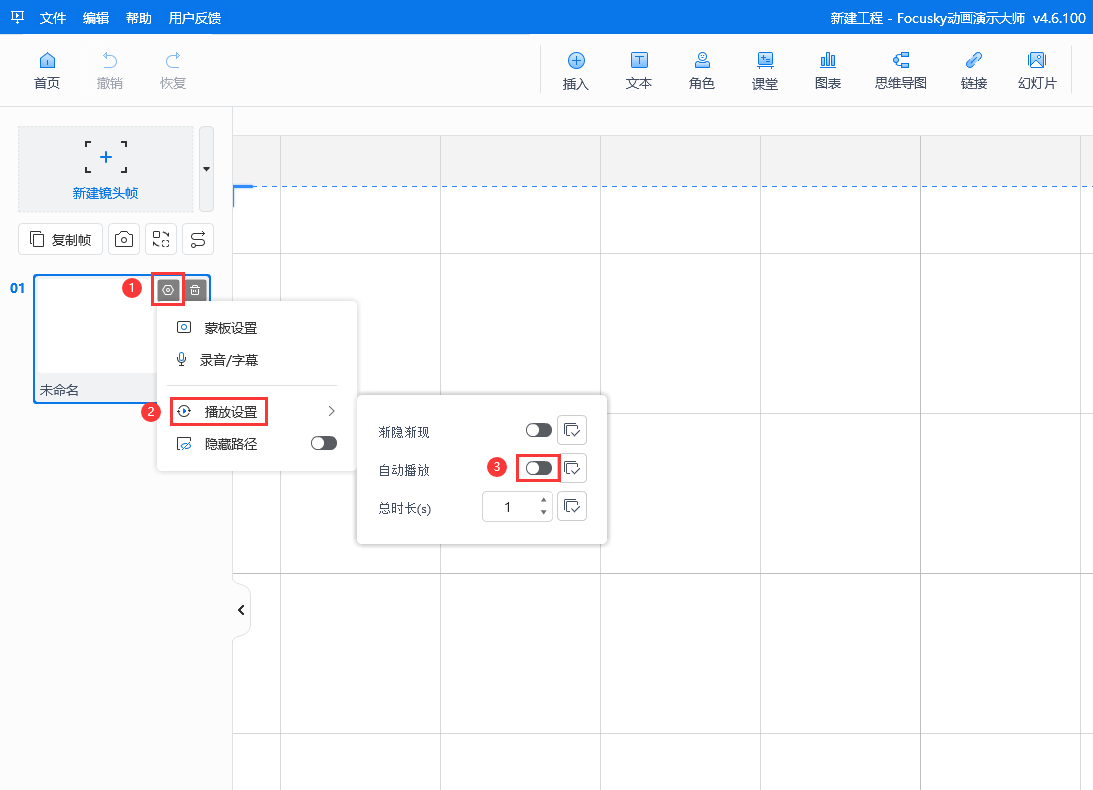Select the Text (文本) tool
This screenshot has width=1093, height=790.
tap(639, 70)
